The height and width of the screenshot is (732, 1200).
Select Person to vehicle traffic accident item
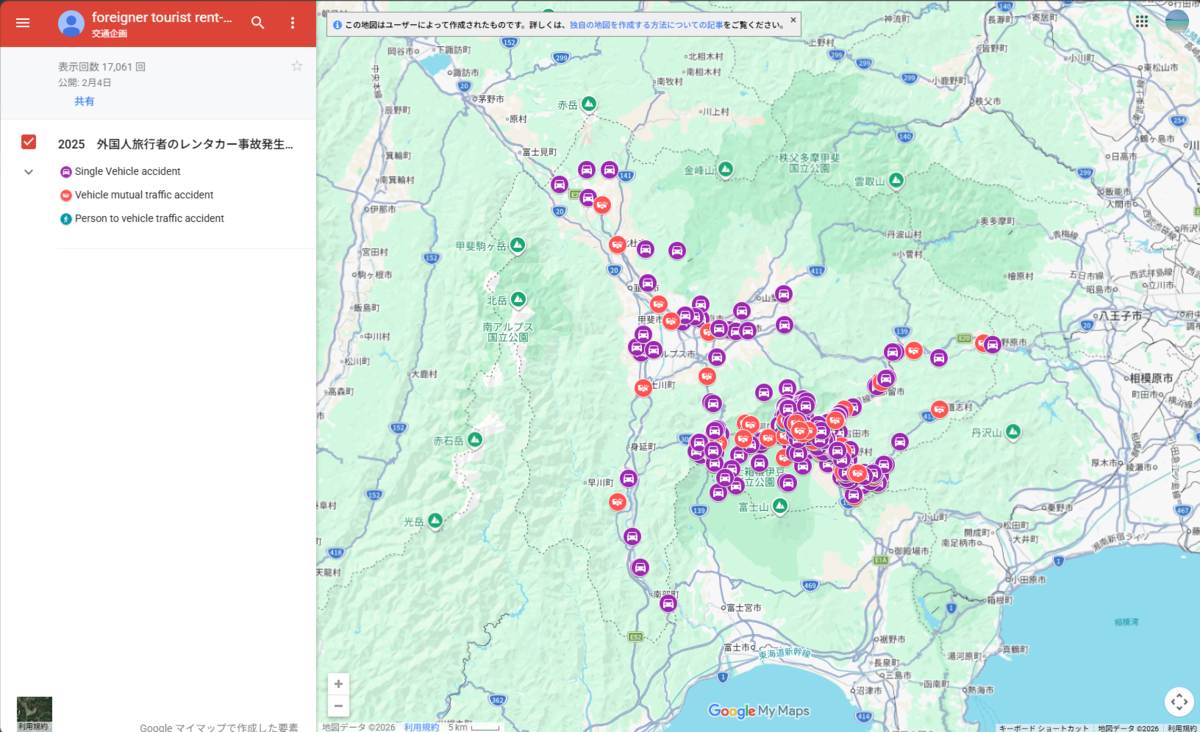coord(141,218)
